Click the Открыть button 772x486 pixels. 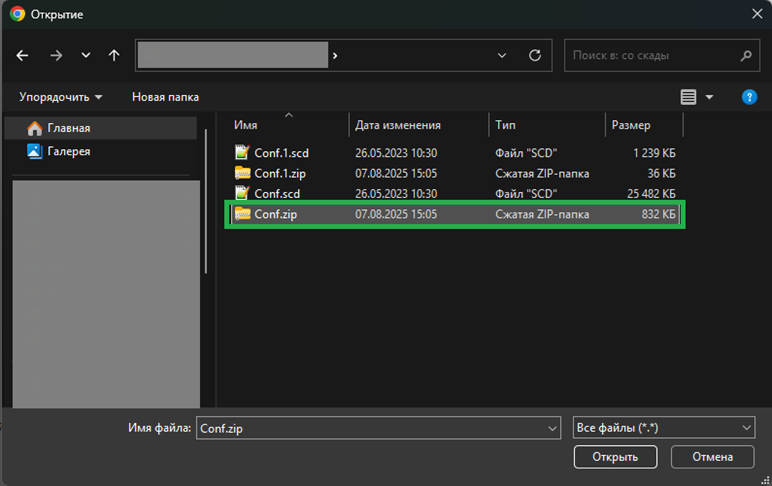pyautogui.click(x=615, y=457)
